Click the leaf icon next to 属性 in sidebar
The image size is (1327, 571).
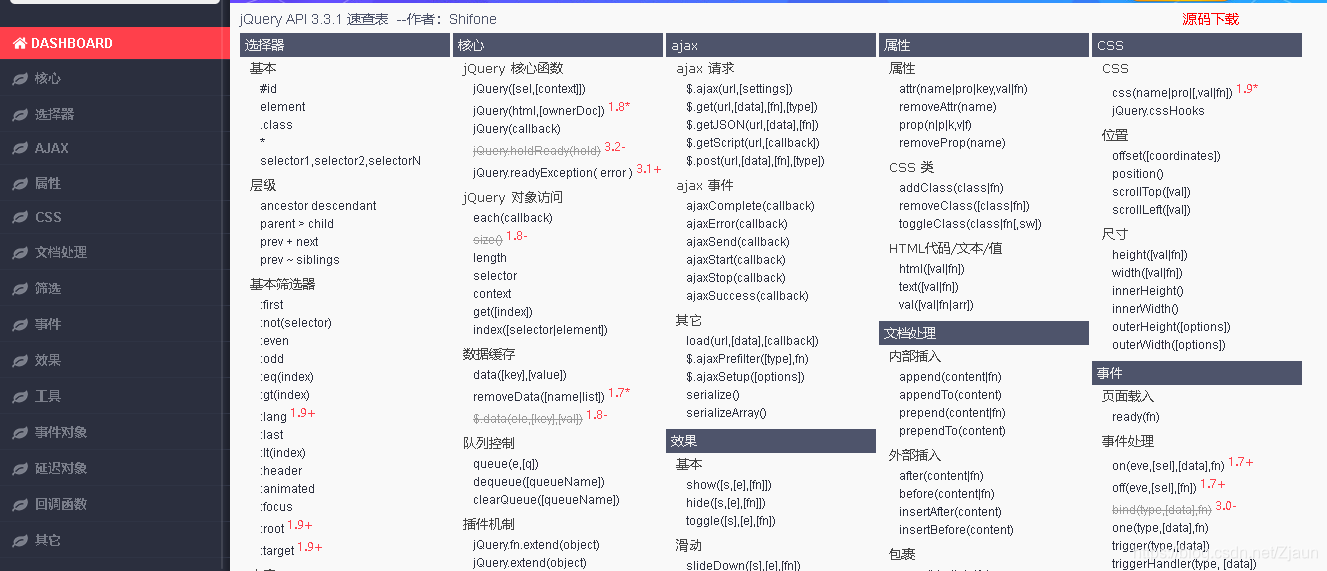(x=19, y=183)
